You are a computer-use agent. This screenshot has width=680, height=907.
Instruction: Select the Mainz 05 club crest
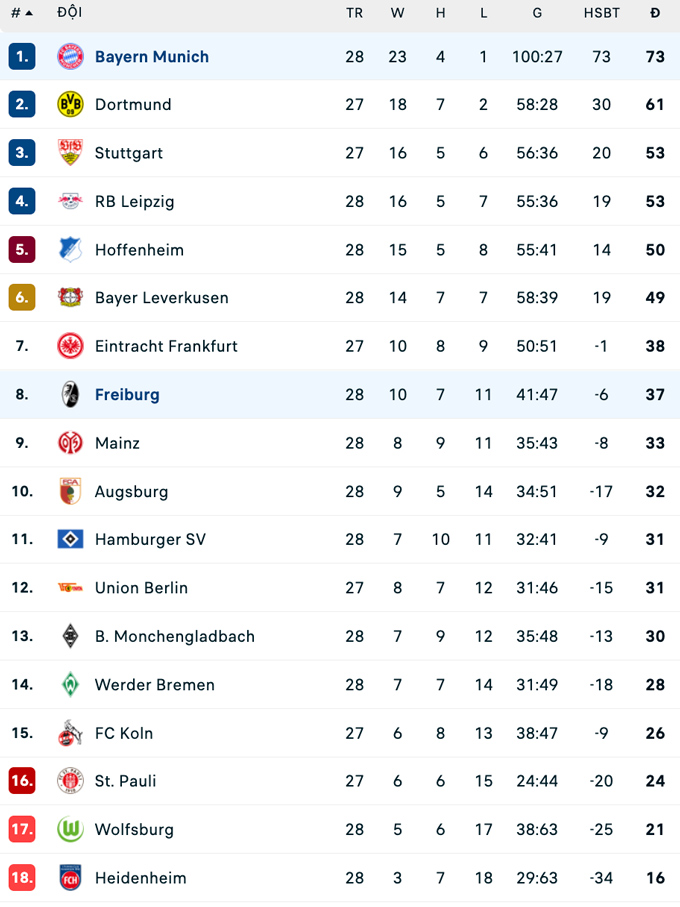[70, 443]
